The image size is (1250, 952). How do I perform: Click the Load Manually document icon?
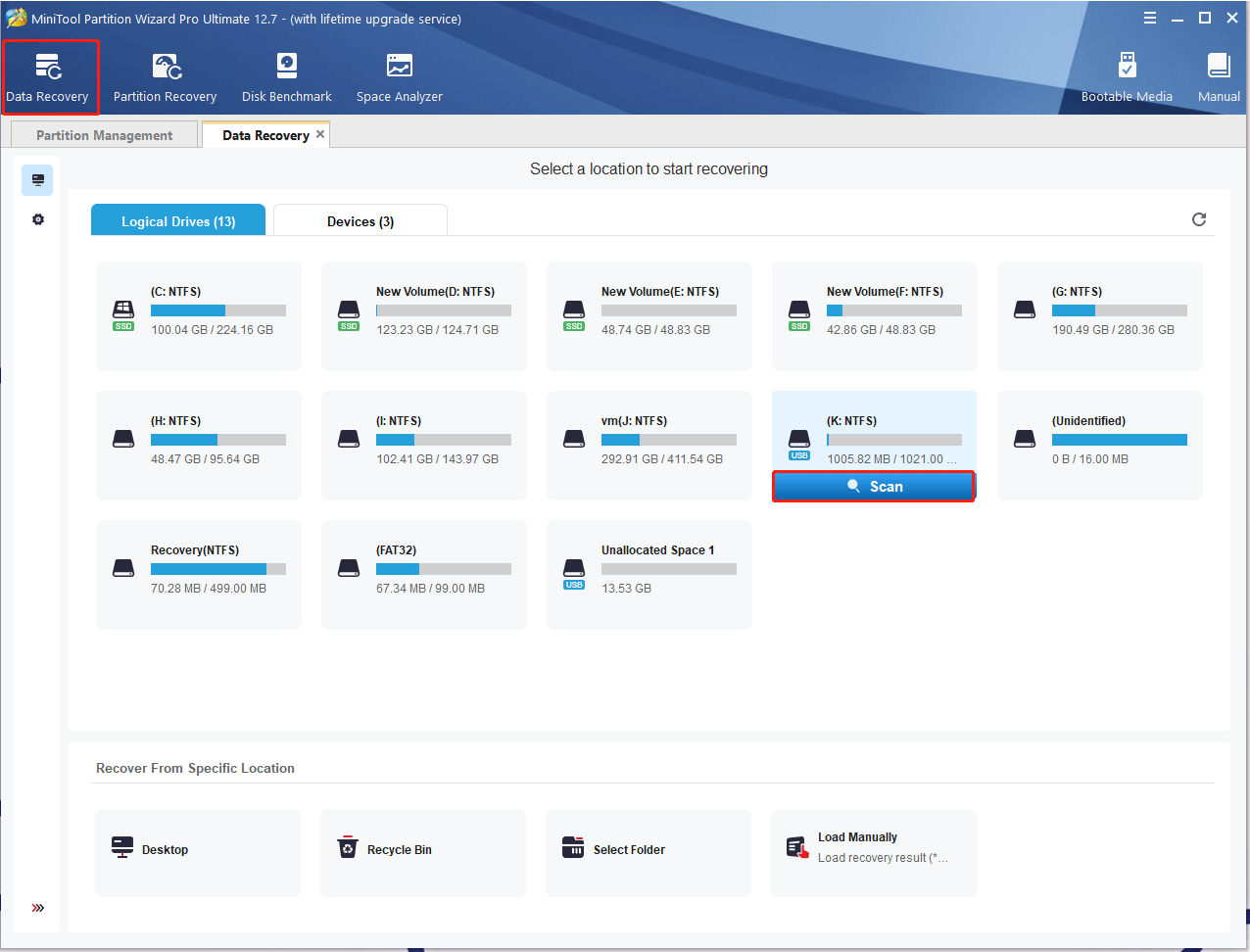pyautogui.click(x=798, y=848)
